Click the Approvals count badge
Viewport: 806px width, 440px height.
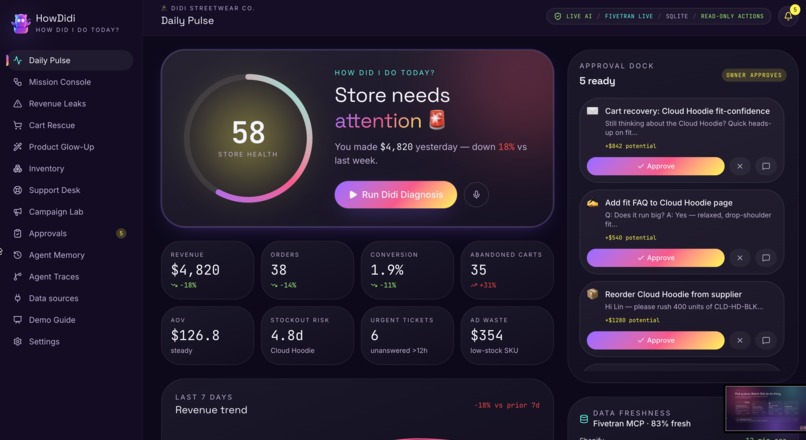coord(121,233)
